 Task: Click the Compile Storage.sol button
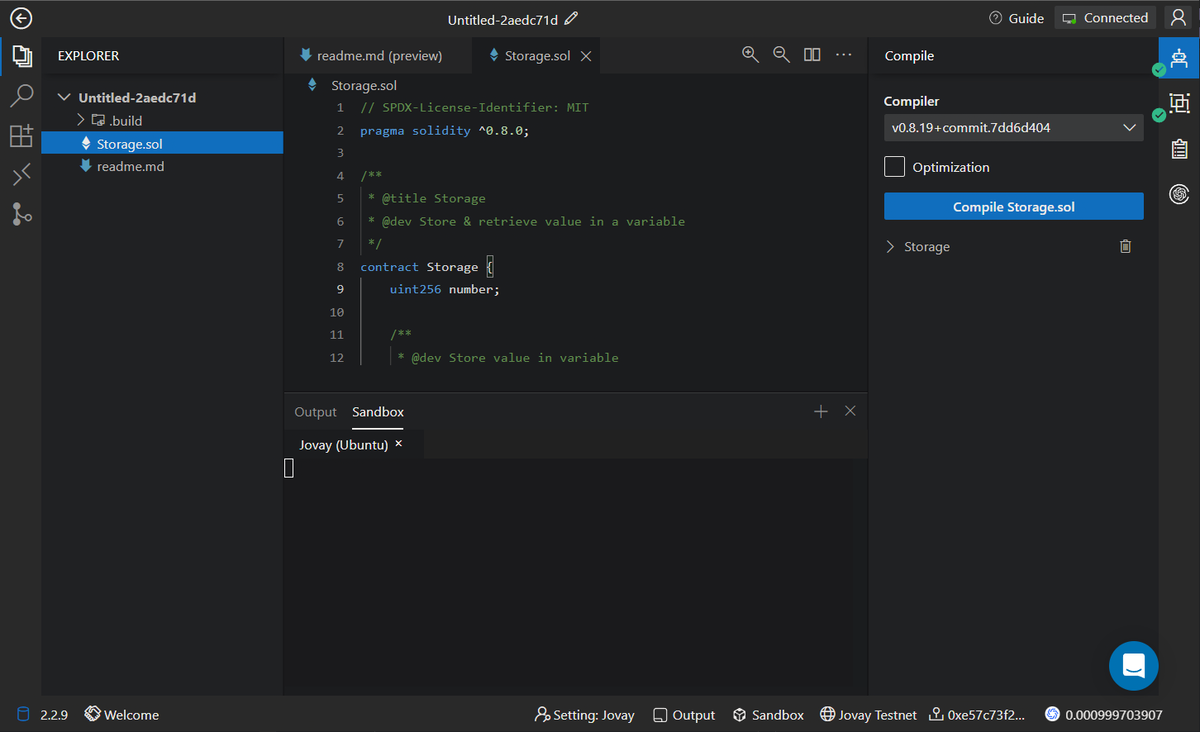tap(1013, 207)
